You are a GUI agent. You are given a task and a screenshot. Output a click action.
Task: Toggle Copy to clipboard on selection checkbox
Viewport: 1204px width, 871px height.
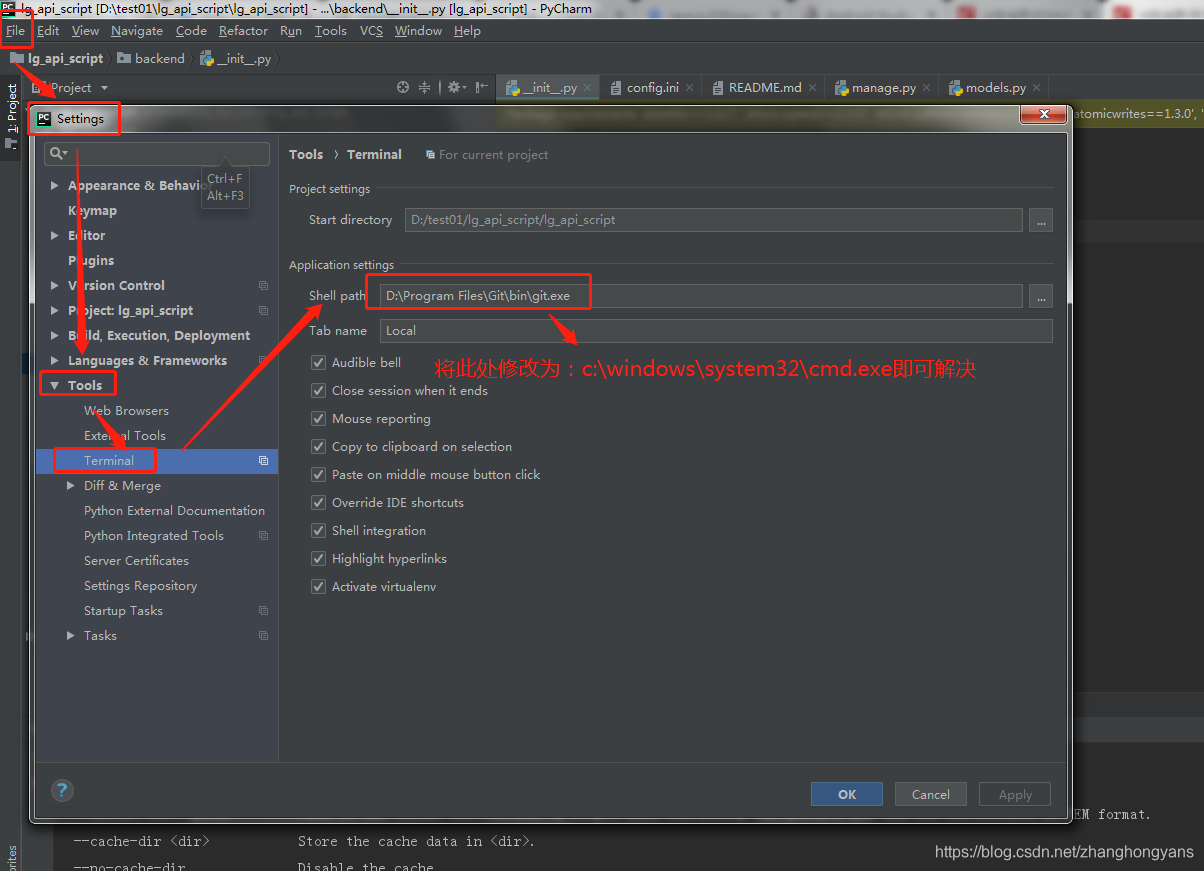coord(318,447)
